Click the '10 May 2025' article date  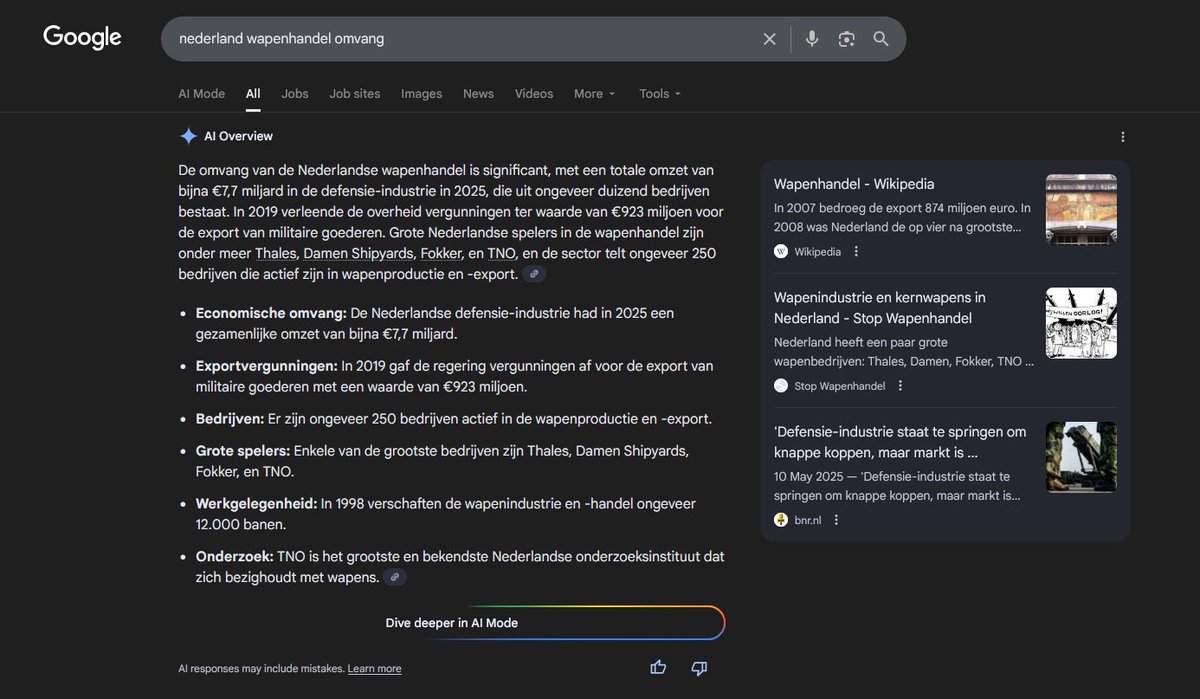coord(808,476)
